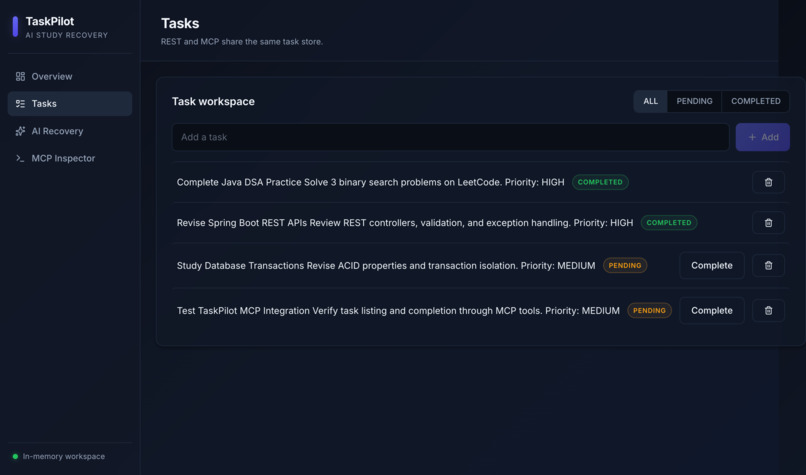Click the Task workspace heading
Viewport: 806px width, 475px height.
[213, 101]
